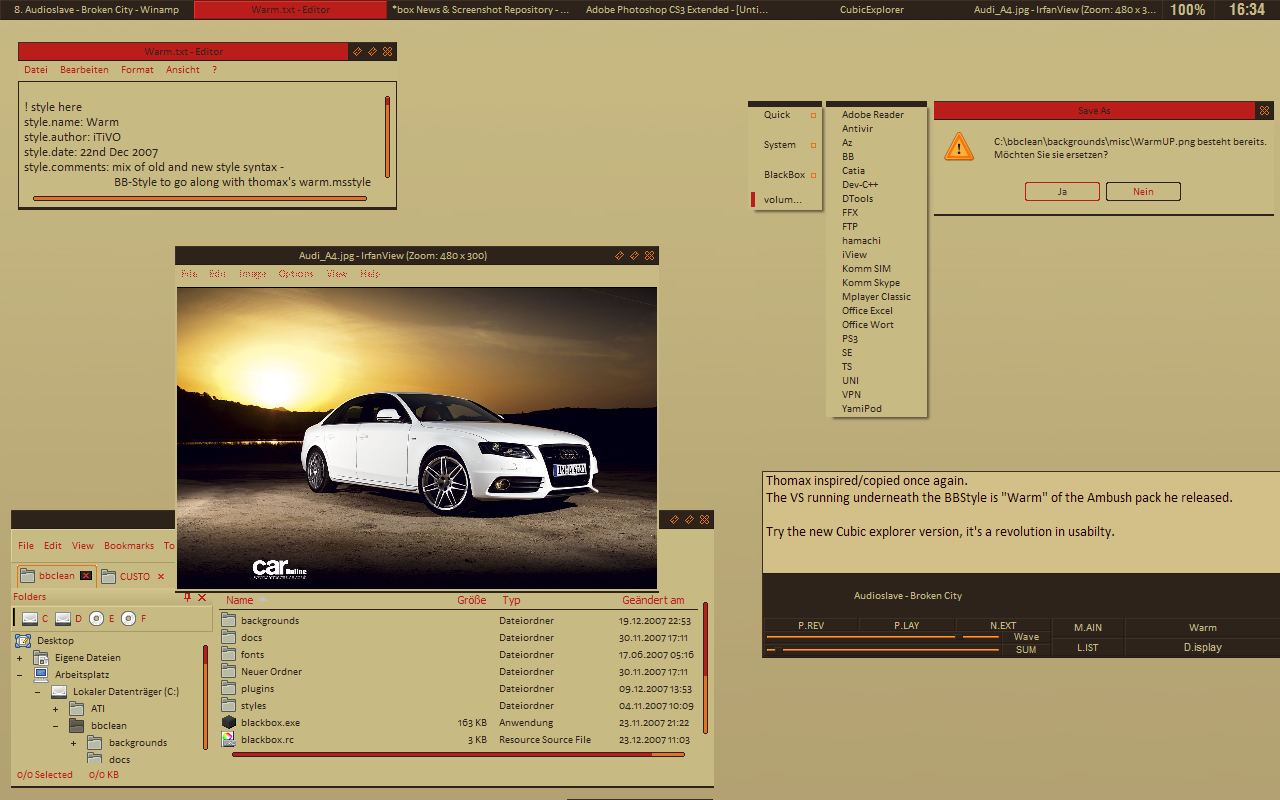The width and height of the screenshot is (1280, 800).
Task: Open the Bookmarks menu in CubicExplorer
Action: point(129,546)
